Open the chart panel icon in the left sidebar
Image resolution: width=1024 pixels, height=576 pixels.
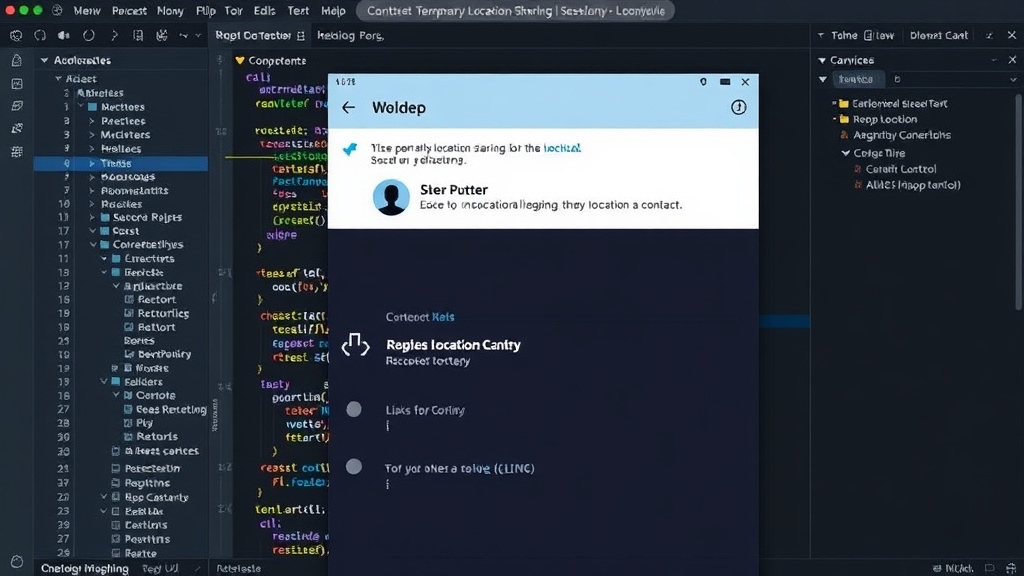[x=17, y=84]
